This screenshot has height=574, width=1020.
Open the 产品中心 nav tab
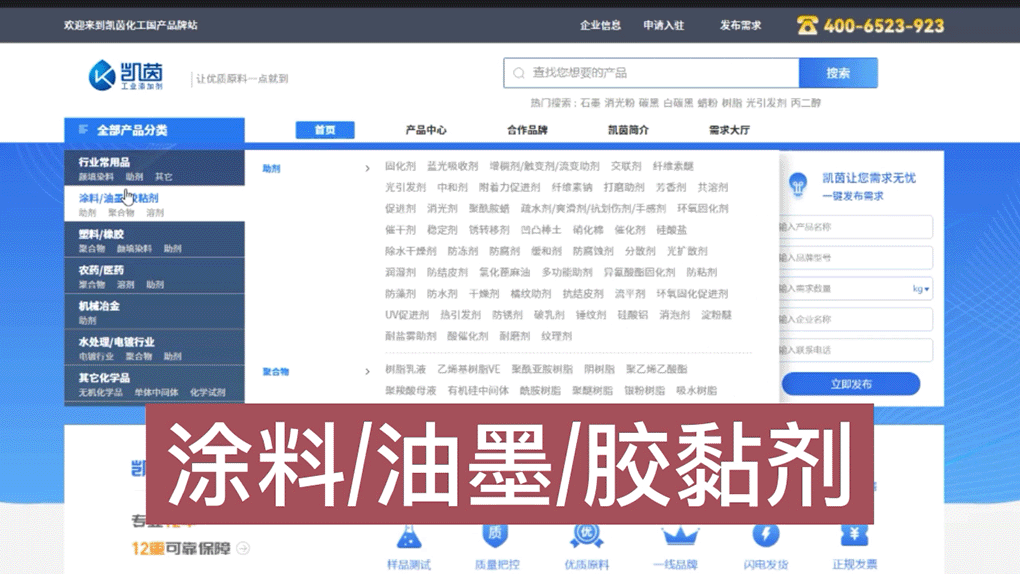[426, 130]
